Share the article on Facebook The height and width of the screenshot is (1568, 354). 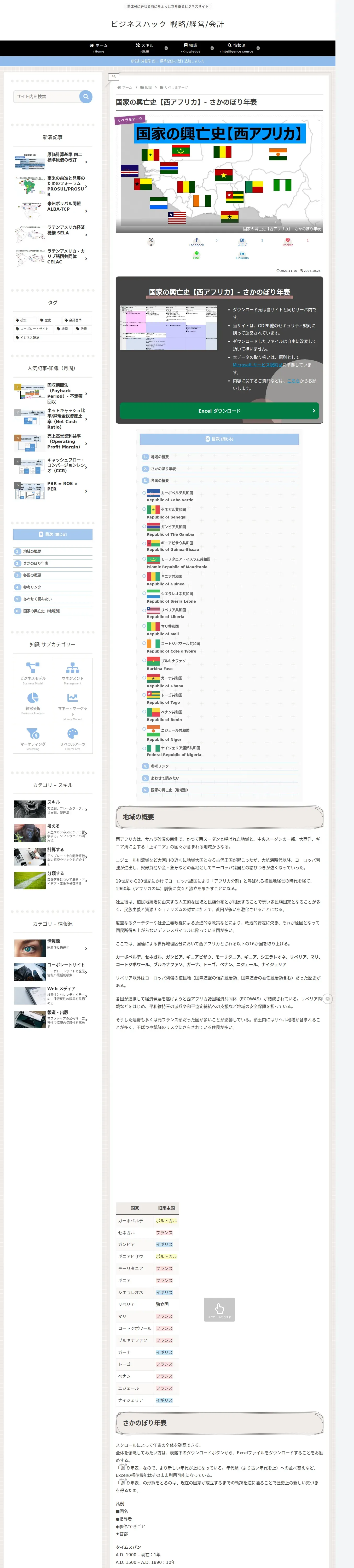196,242
